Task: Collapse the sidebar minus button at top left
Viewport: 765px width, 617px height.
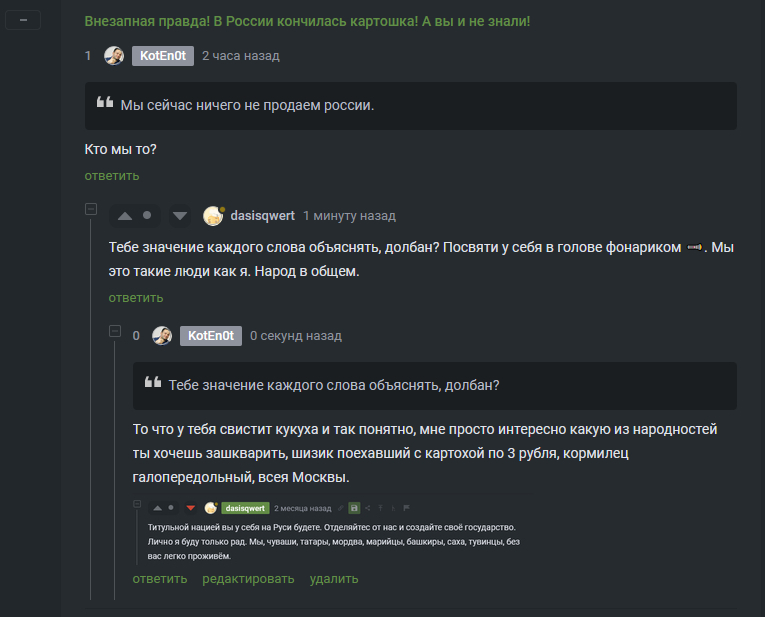Action: tap(23, 19)
